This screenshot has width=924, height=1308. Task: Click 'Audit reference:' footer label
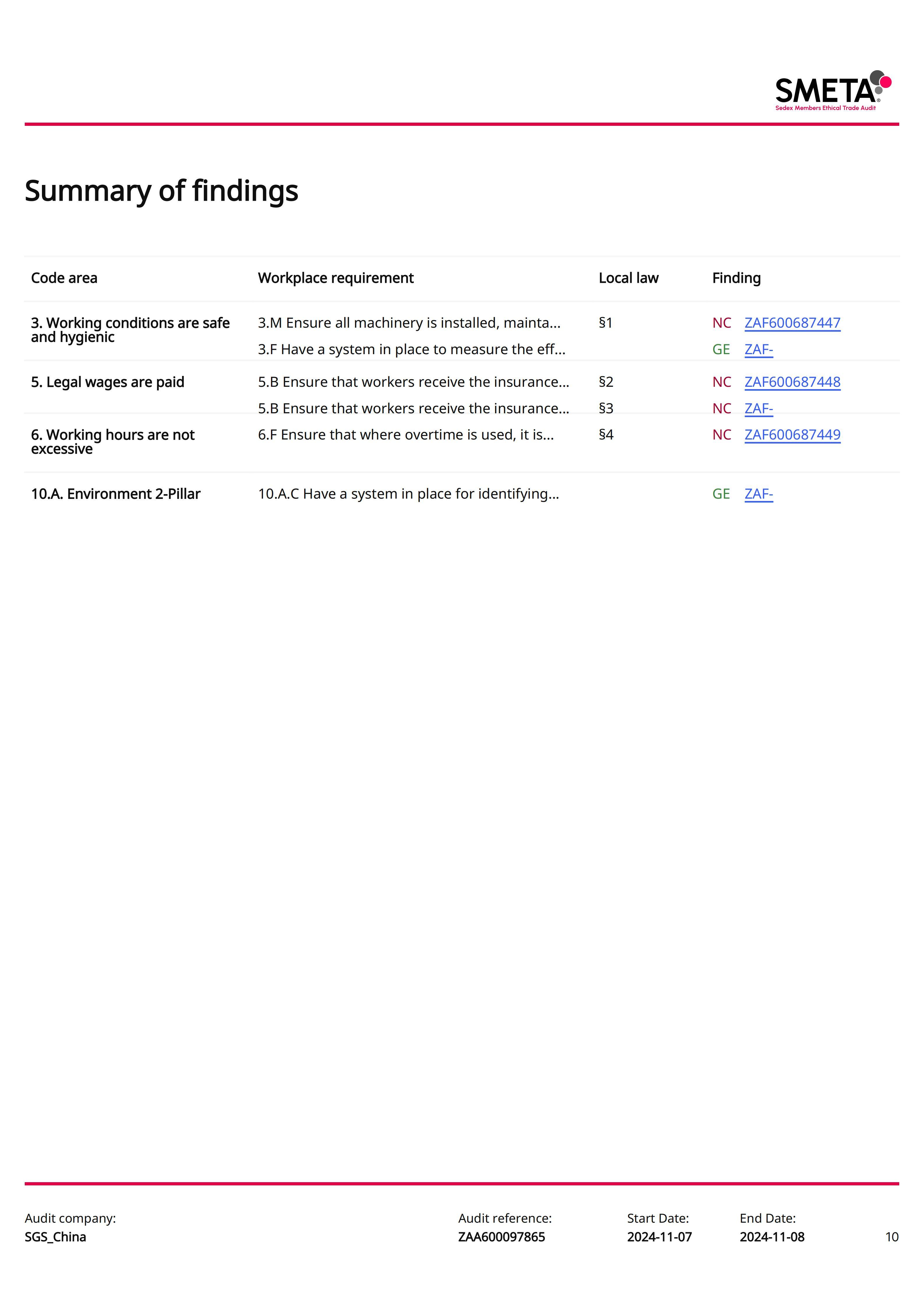505,1219
